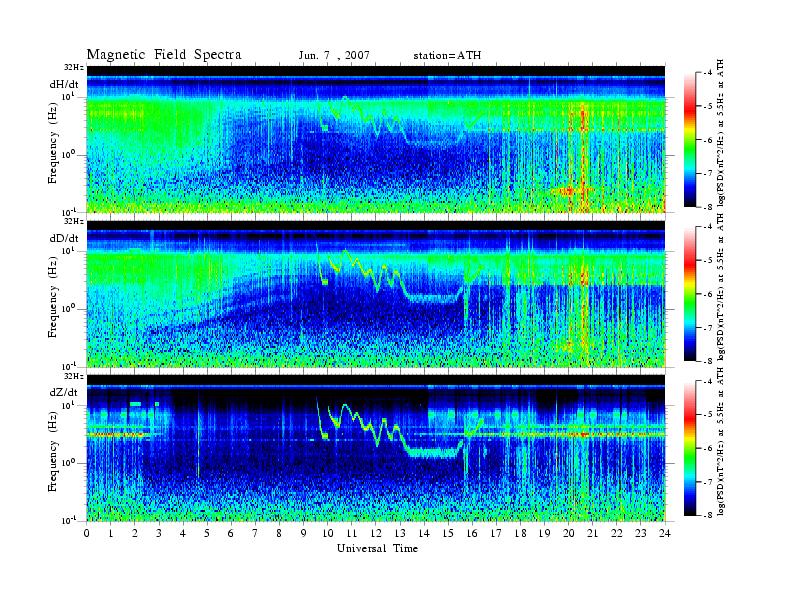The image size is (792, 612).
Task: Select the "dZ/dt" panel label
Action: (x=64, y=392)
